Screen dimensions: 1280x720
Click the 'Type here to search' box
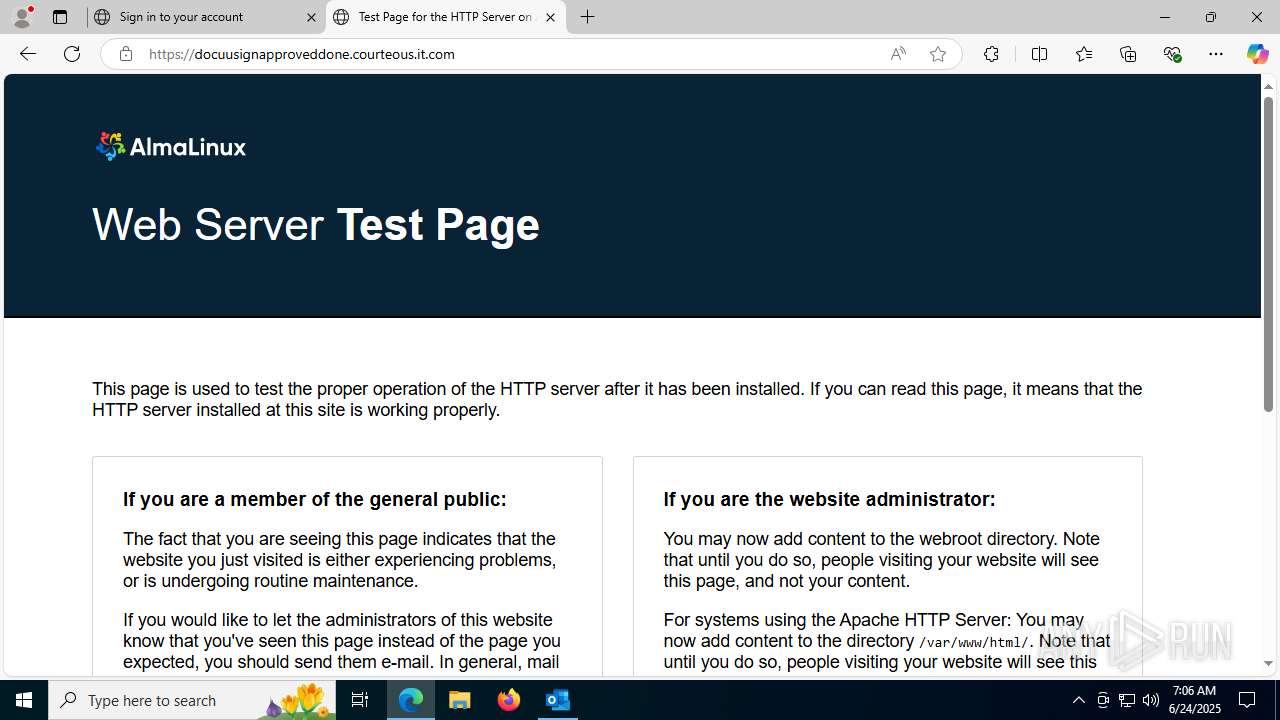coord(192,700)
